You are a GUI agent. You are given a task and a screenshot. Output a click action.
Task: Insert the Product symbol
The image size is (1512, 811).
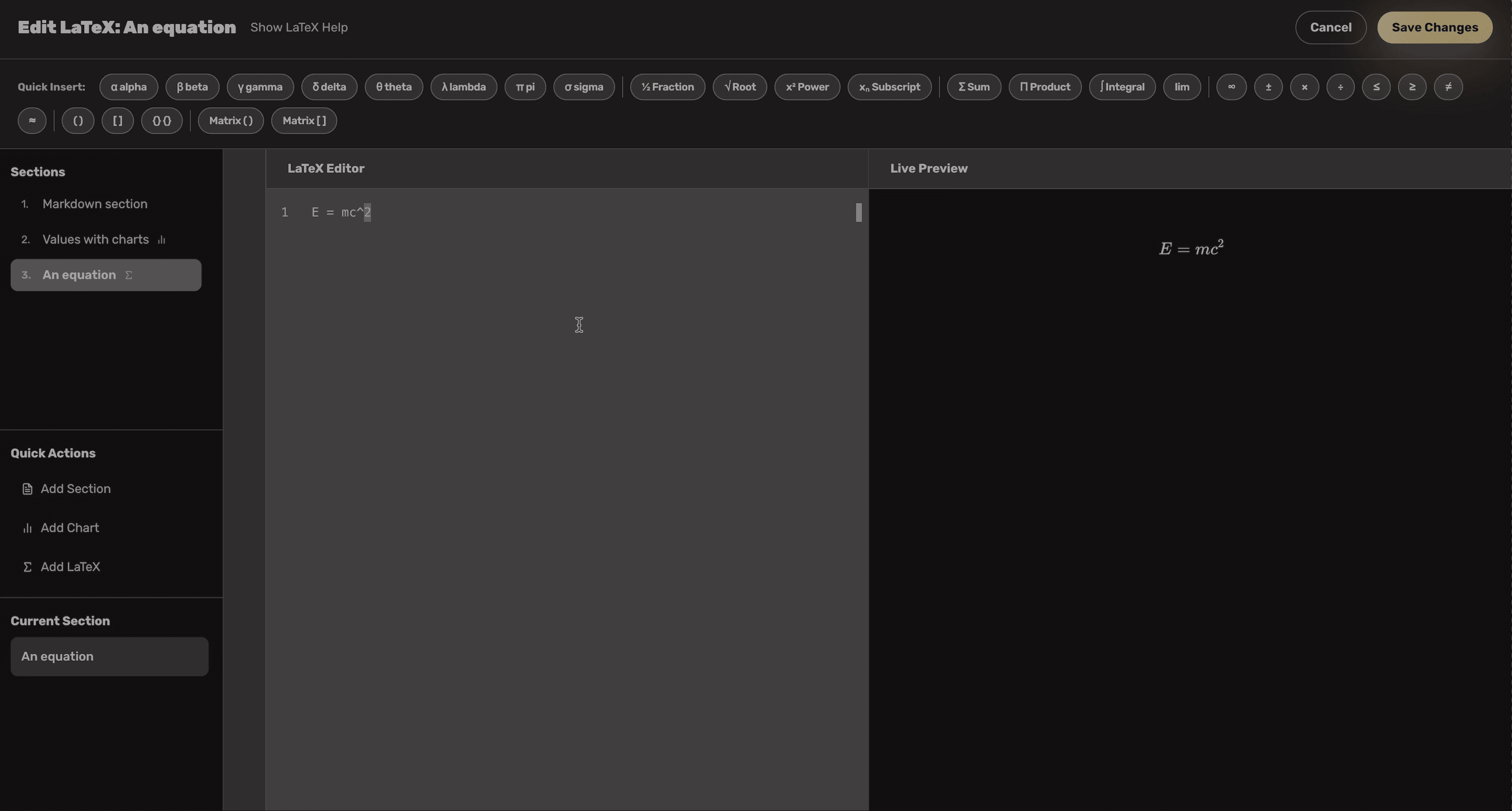point(1045,87)
